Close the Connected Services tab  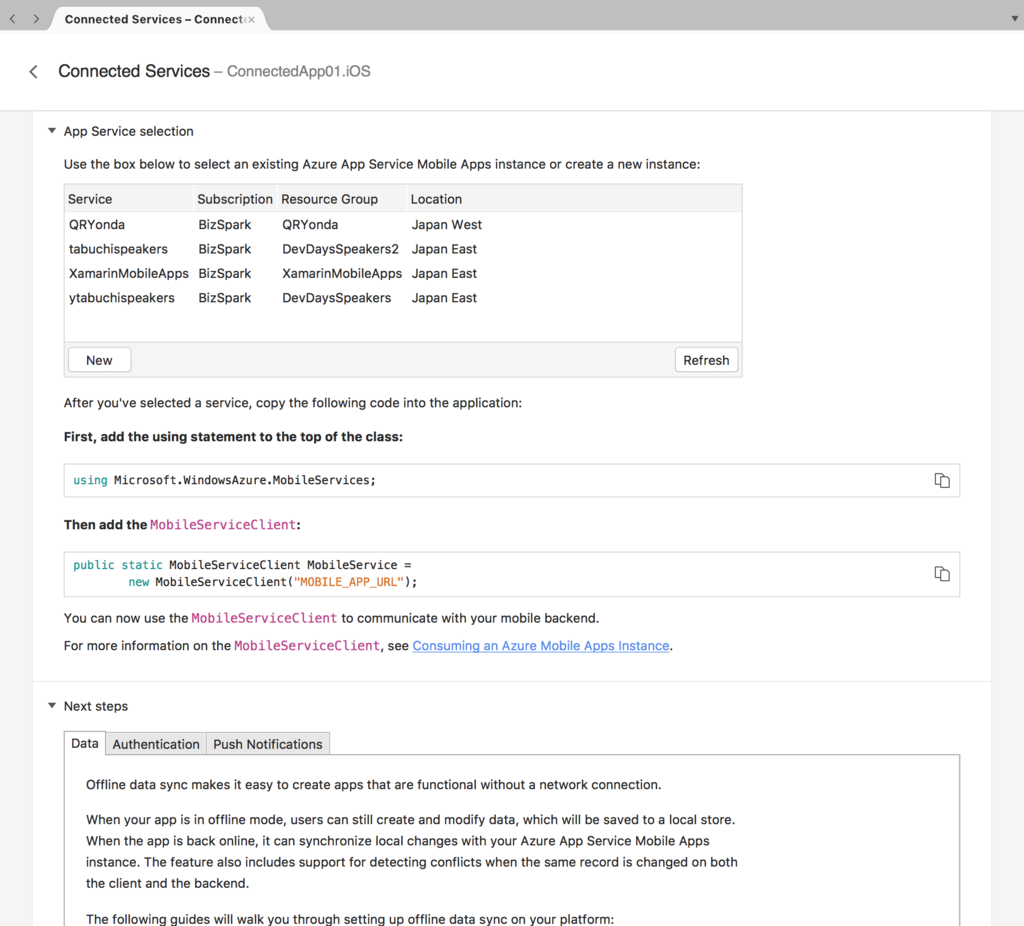tap(251, 20)
